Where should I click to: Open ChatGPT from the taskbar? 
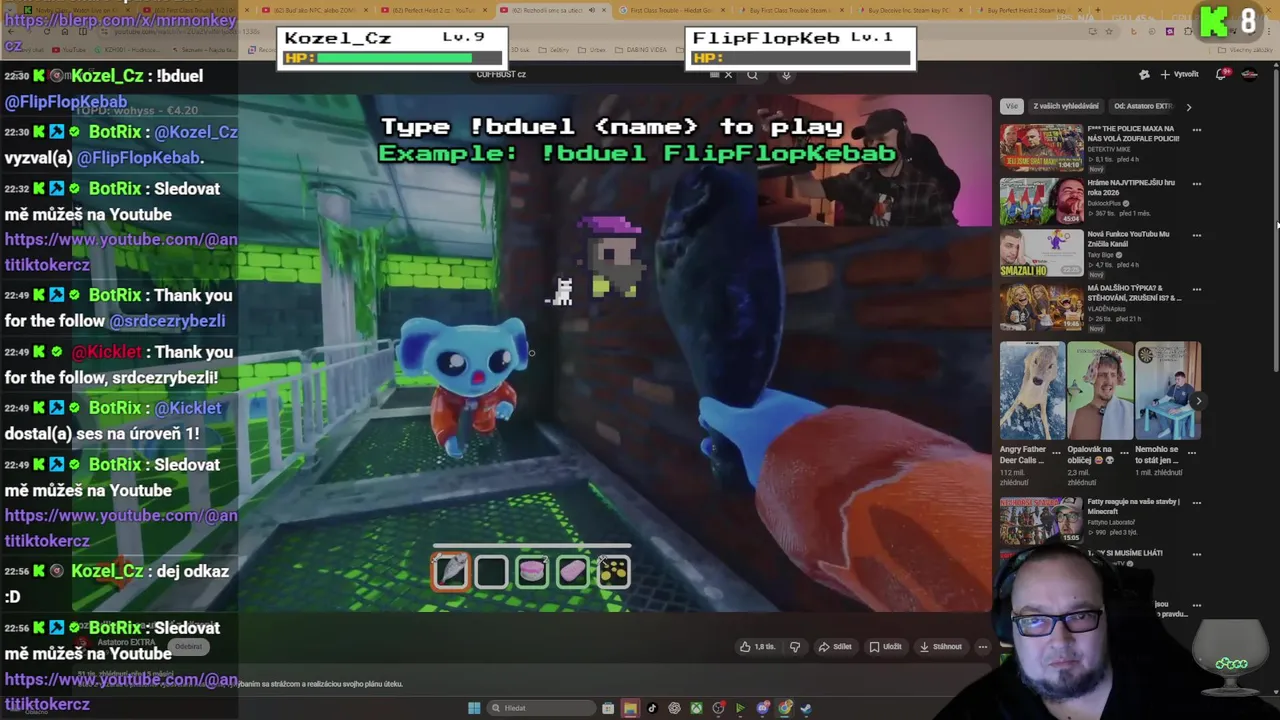[x=674, y=708]
